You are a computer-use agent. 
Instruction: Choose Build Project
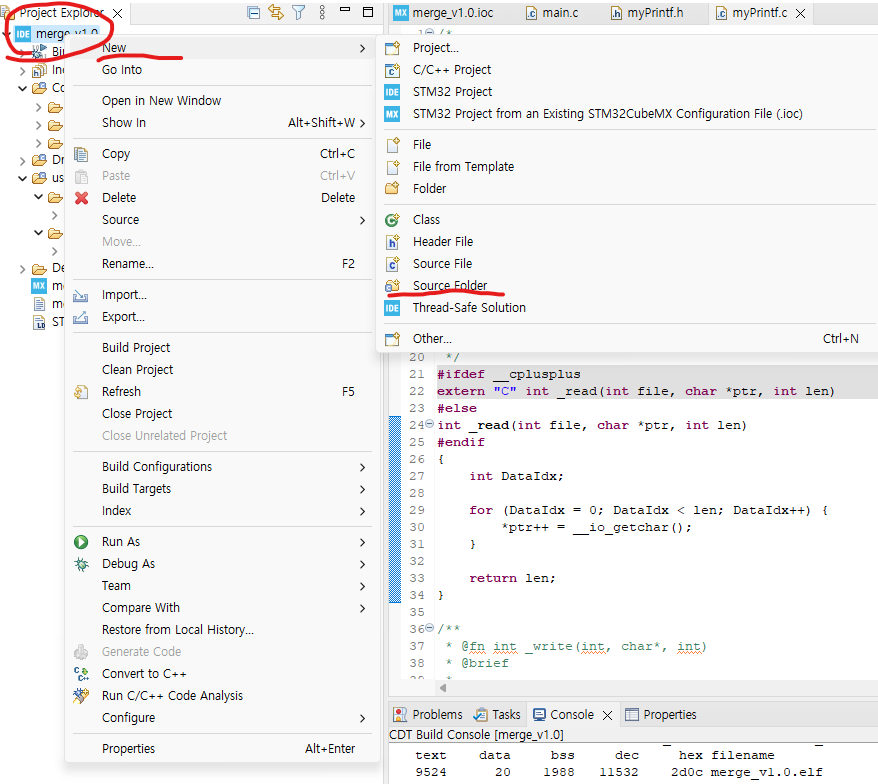click(136, 348)
